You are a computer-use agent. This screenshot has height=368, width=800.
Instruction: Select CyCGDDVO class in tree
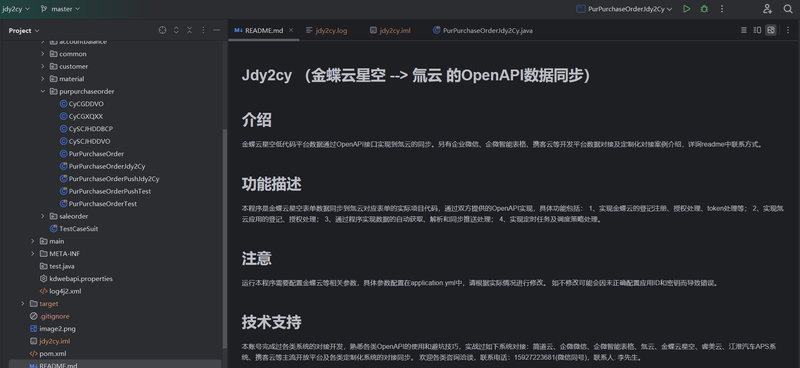(86, 104)
